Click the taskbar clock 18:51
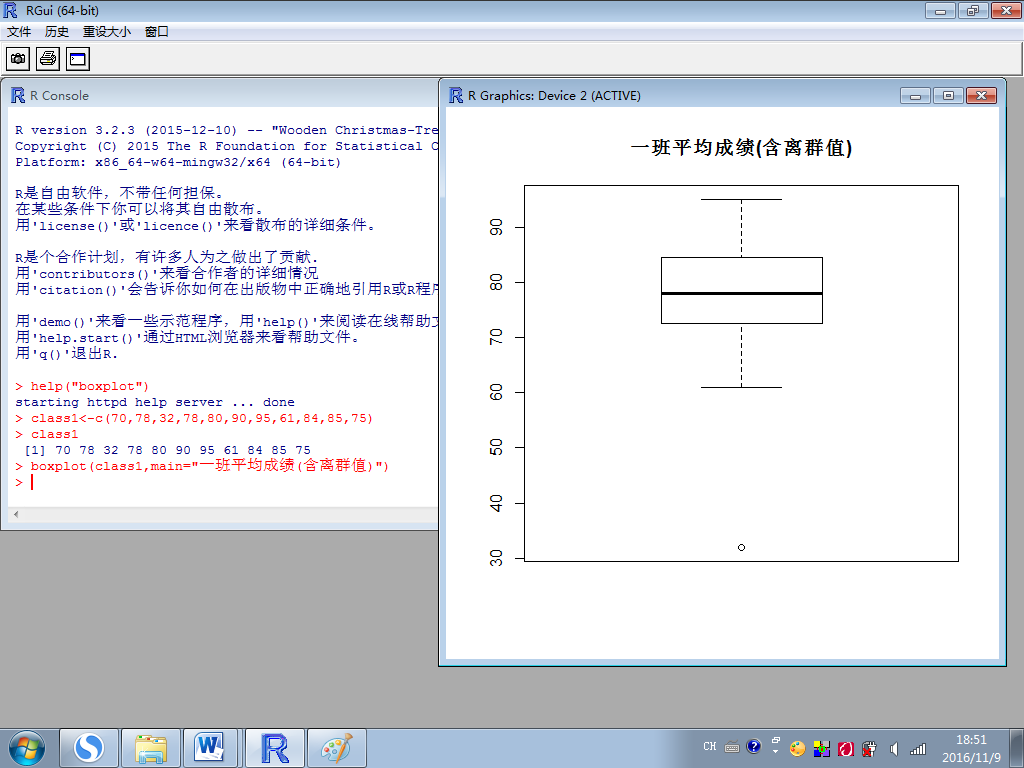Image resolution: width=1024 pixels, height=768 pixels. click(x=971, y=740)
